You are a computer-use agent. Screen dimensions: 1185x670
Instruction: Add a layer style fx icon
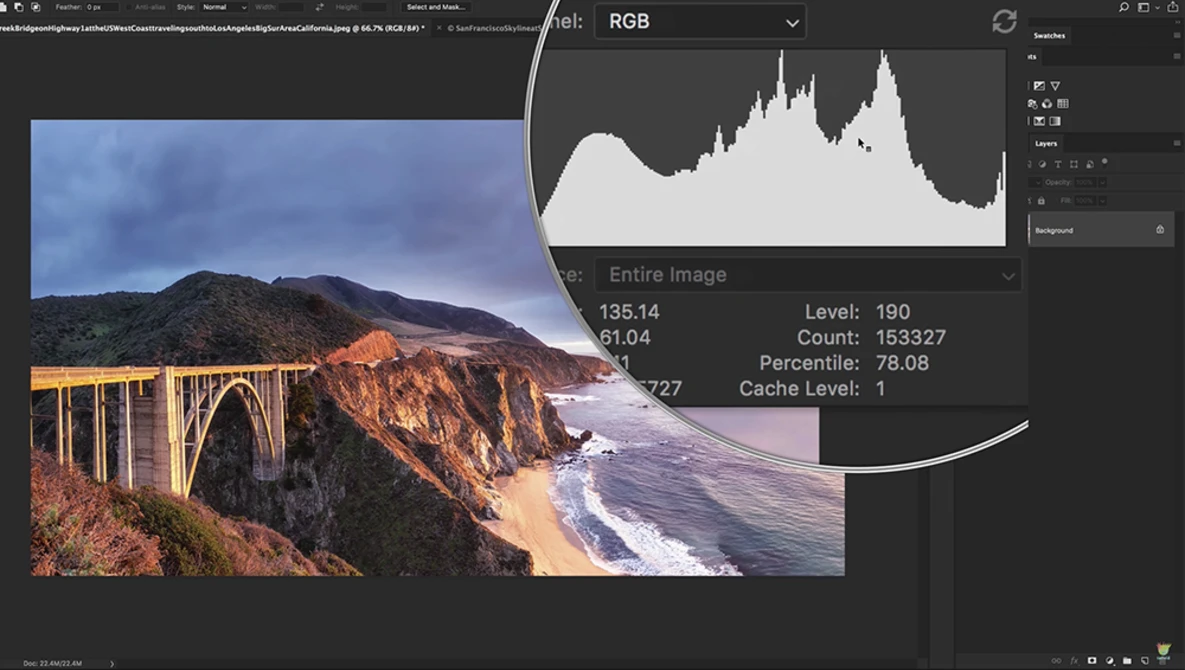point(1074,661)
